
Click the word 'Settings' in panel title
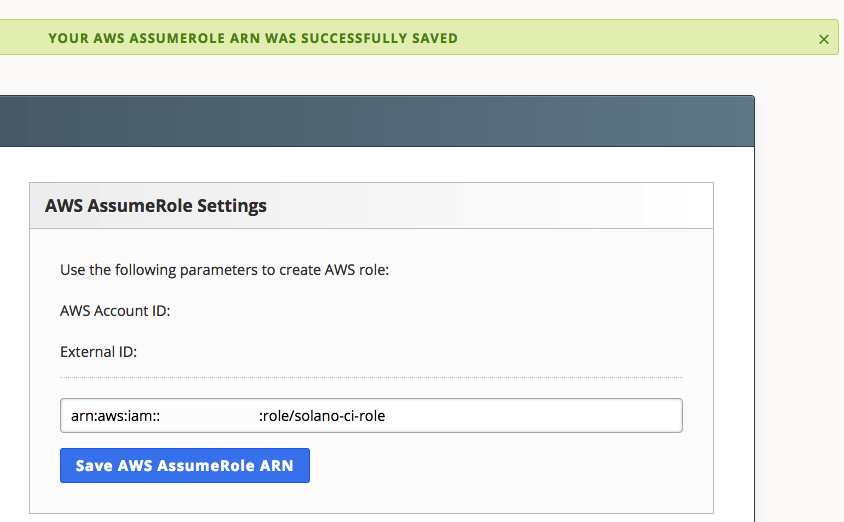point(231,206)
